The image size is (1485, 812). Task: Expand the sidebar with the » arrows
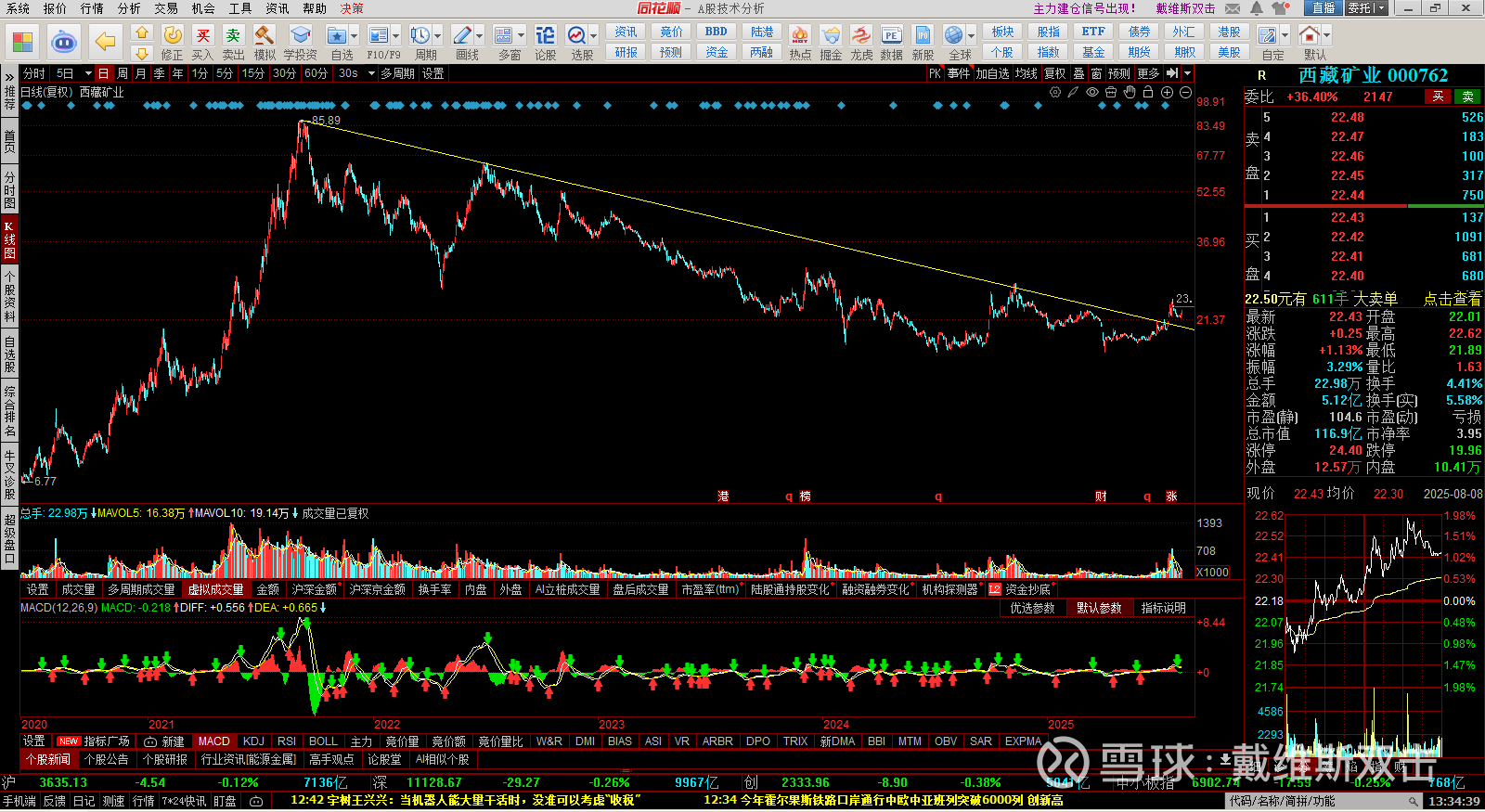[x=9, y=76]
